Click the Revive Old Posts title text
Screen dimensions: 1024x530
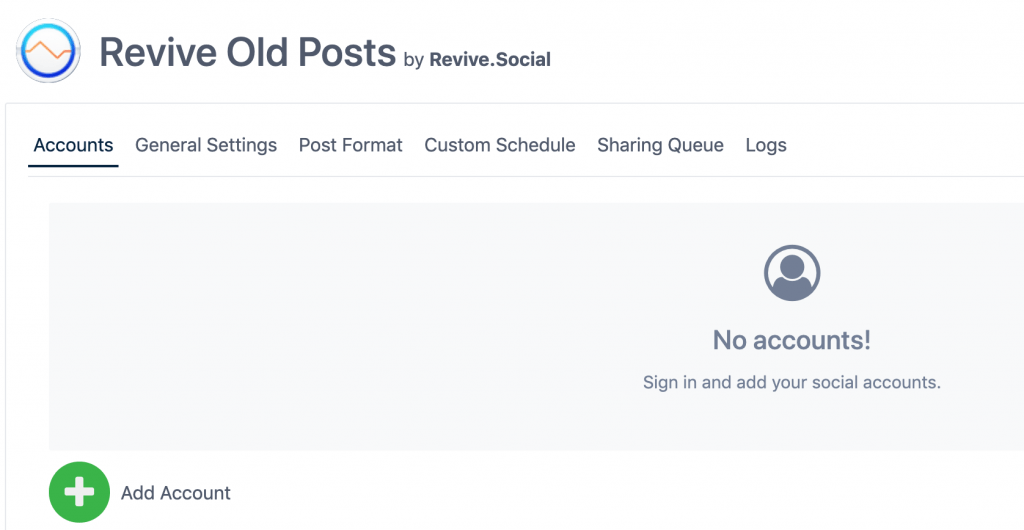tap(248, 52)
